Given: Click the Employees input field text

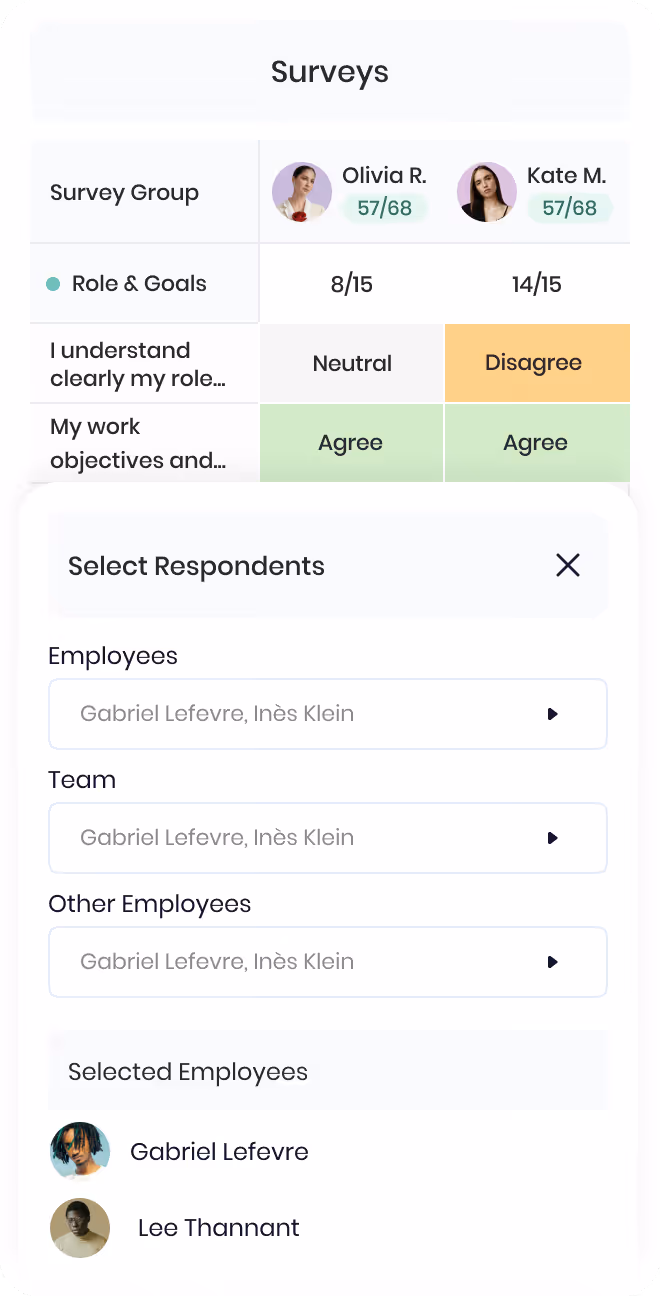Looking at the screenshot, I should click(217, 714).
